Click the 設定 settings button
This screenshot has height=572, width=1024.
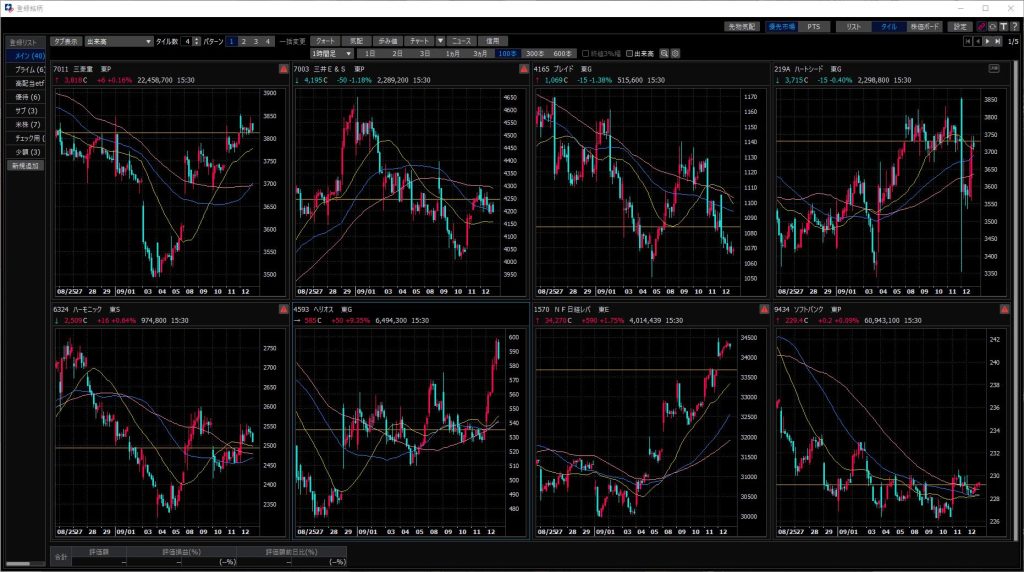point(960,27)
